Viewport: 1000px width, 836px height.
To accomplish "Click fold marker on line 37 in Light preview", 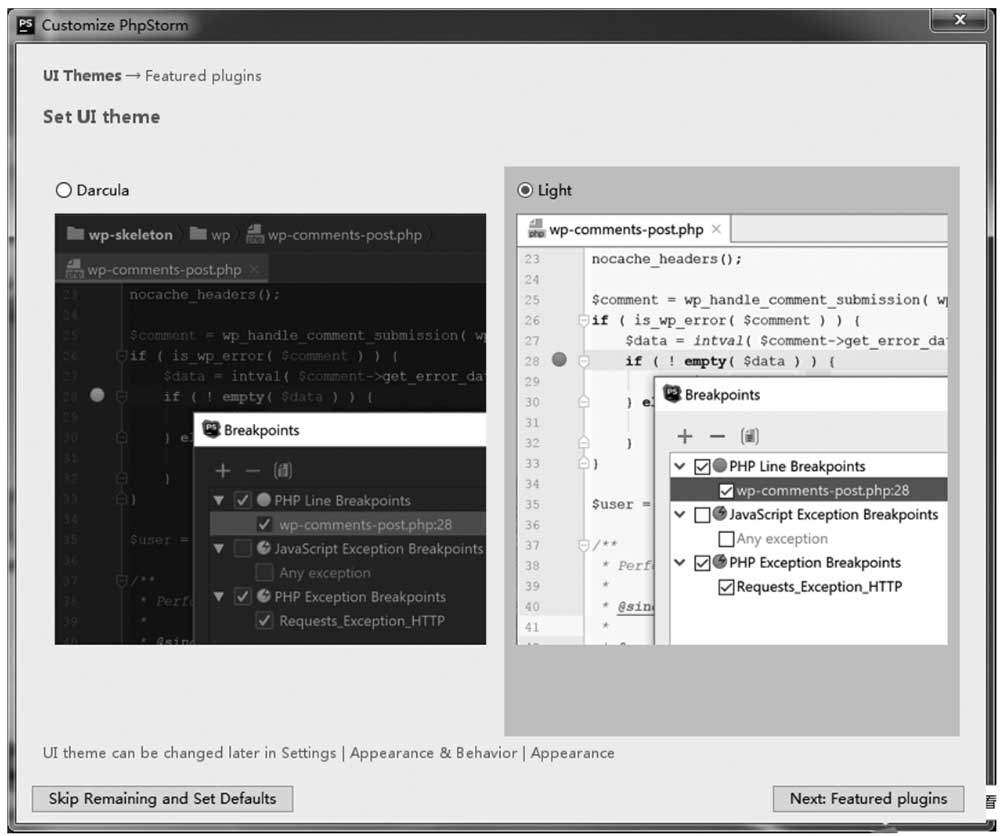I will coord(583,545).
